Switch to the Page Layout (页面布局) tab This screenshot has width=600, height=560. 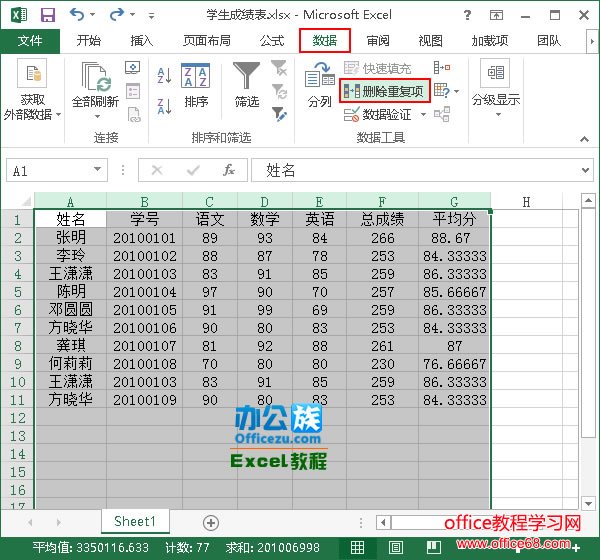coord(207,41)
